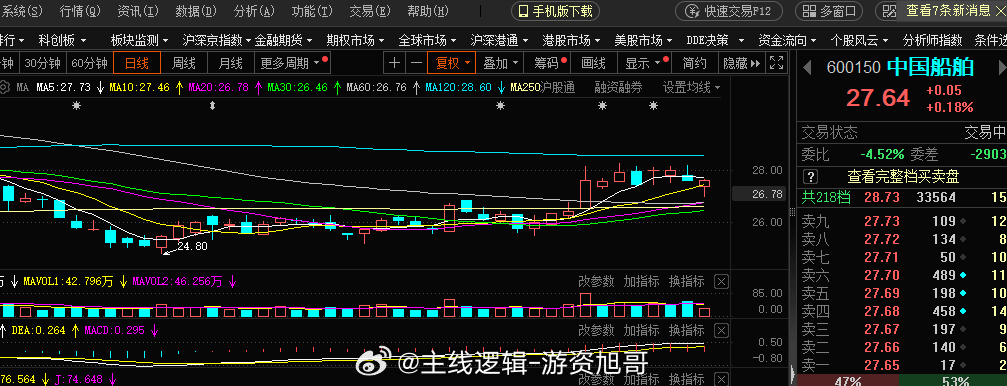Viewport: 1007px width, 386px height.
Task: Click diamond marker on 卖四 row
Action: (962, 311)
